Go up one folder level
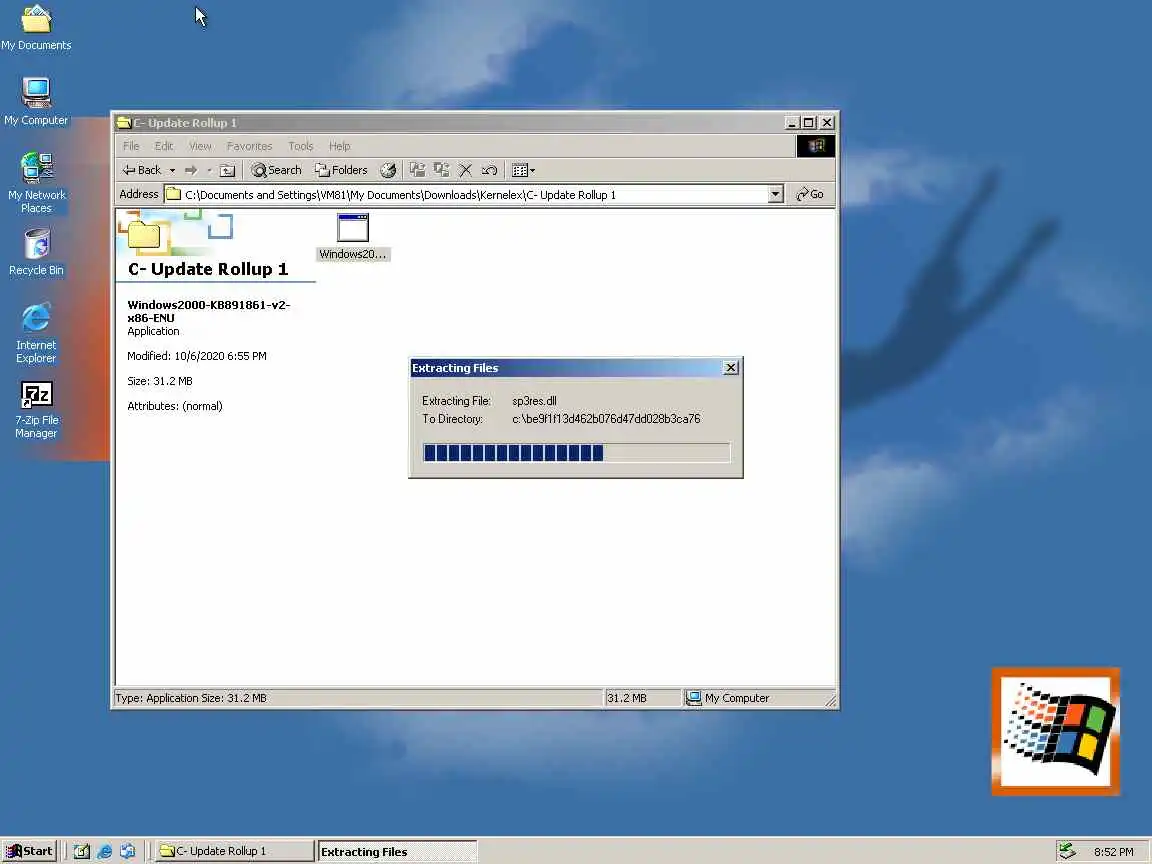This screenshot has width=1152, height=864. tap(228, 170)
